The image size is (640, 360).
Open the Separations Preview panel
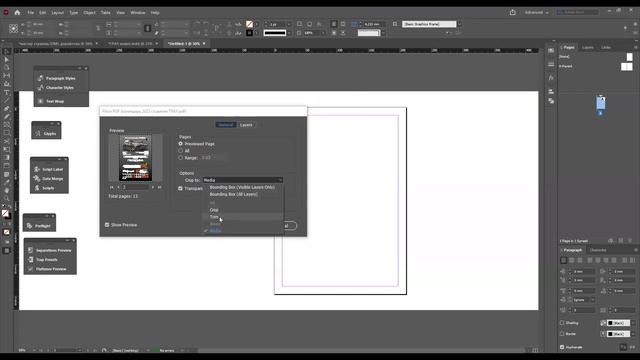50,250
